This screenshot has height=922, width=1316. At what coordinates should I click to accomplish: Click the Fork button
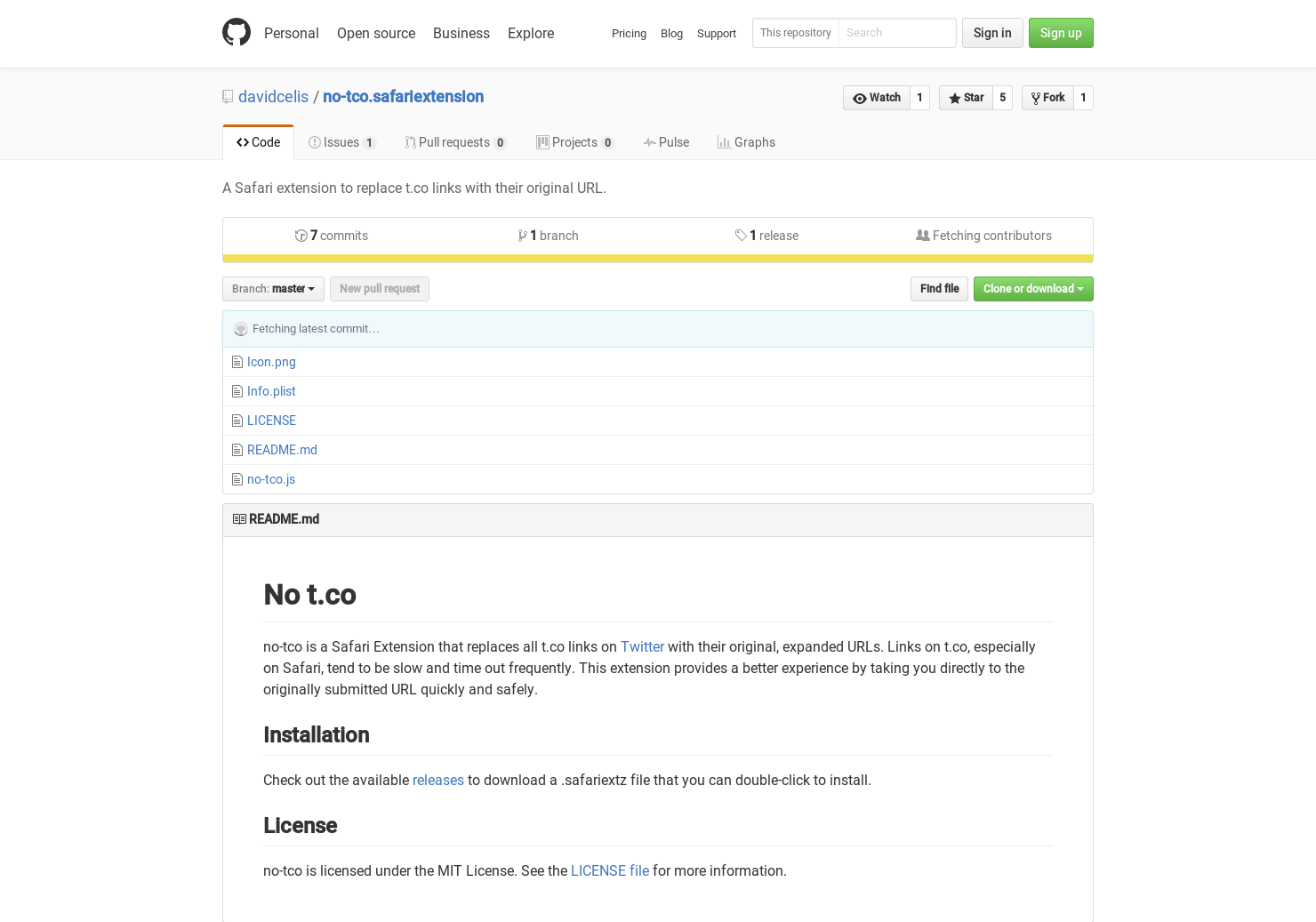1048,98
